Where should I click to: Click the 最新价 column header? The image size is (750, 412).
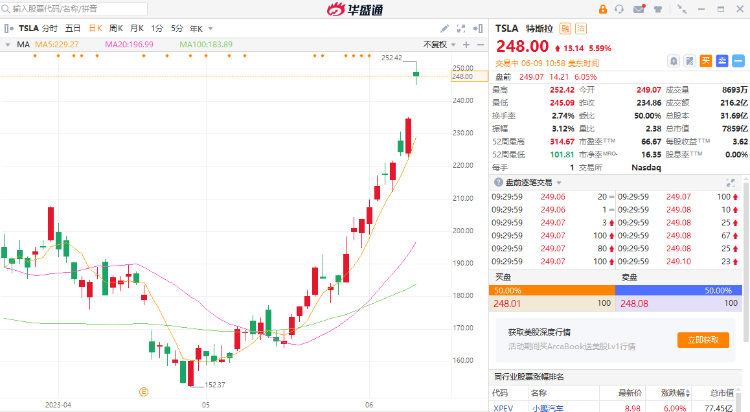tap(630, 393)
